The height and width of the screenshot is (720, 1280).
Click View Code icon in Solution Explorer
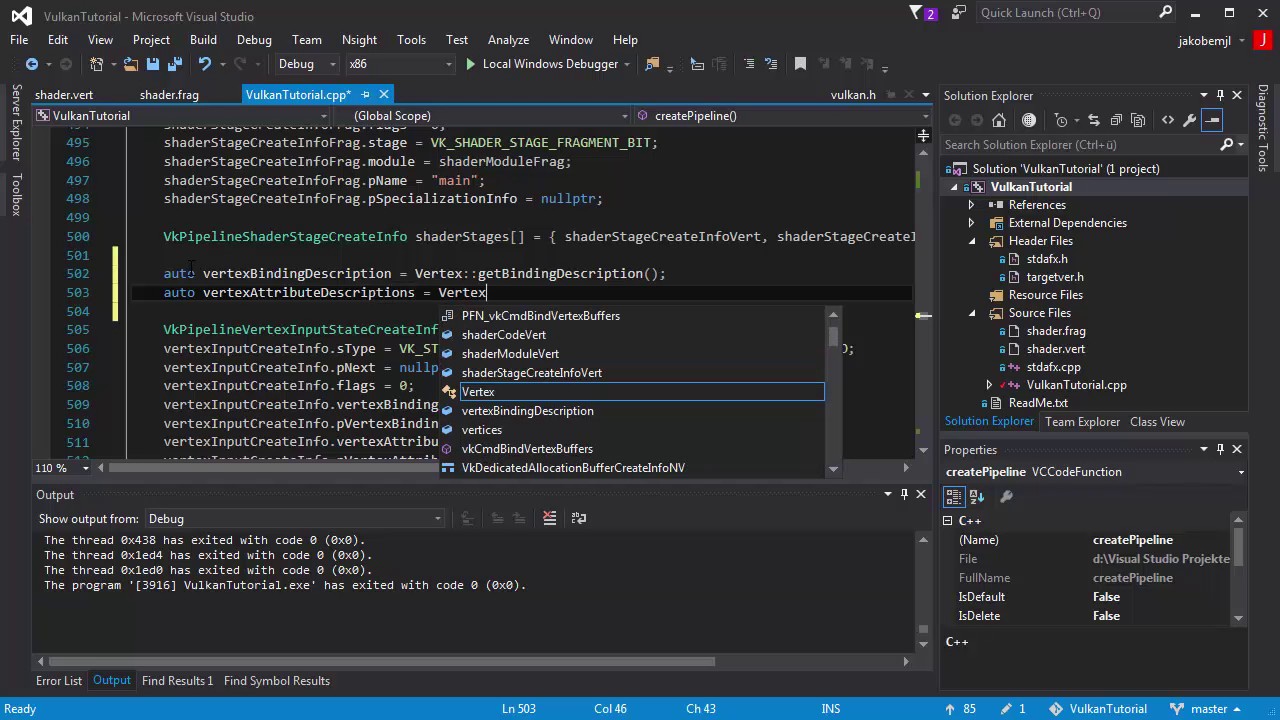[x=1167, y=120]
